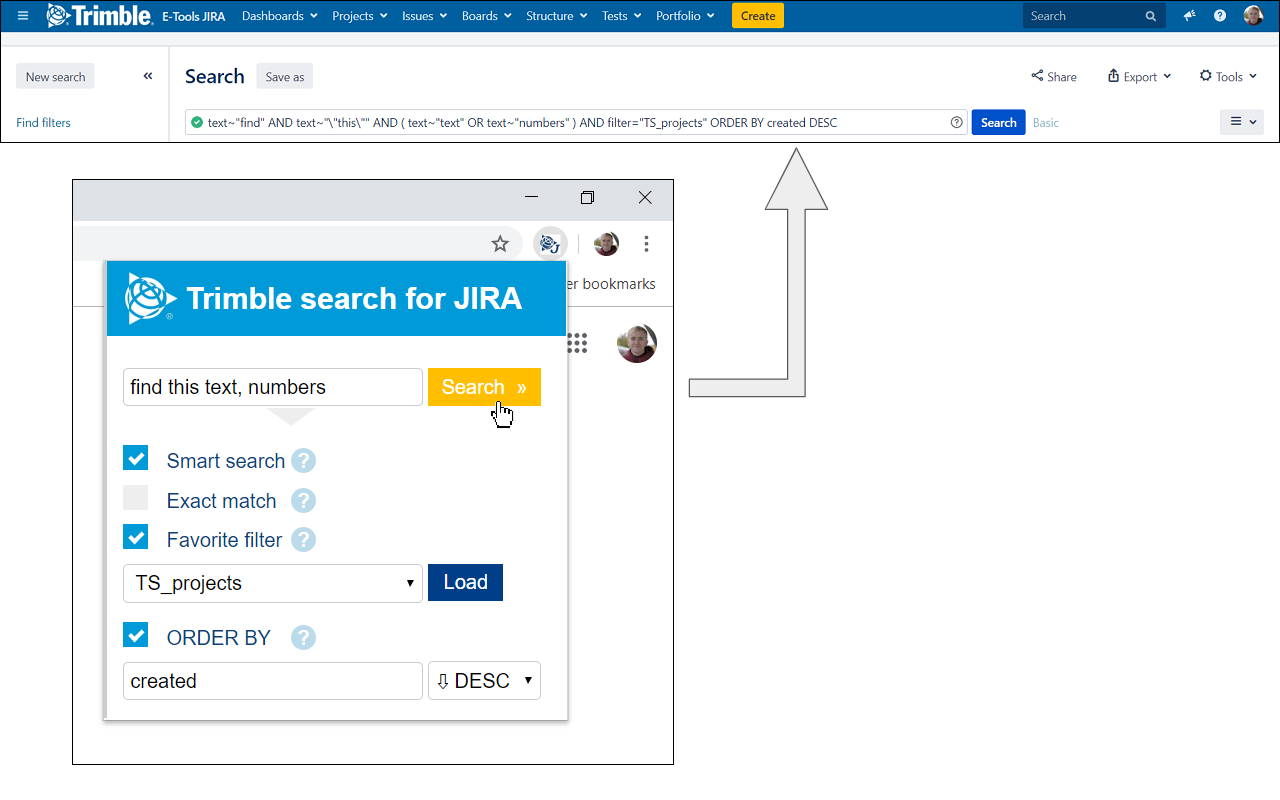Click the green valid query check icon

coord(196,122)
